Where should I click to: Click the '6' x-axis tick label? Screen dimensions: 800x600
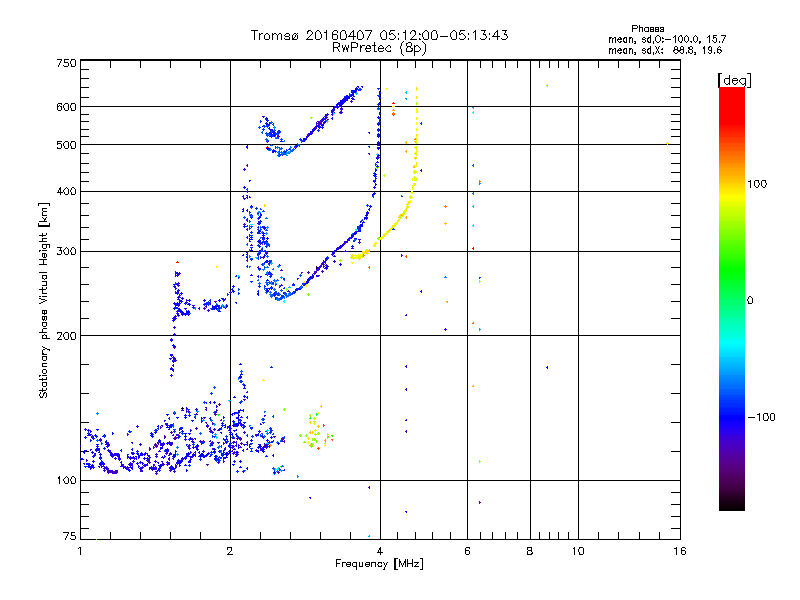467,551
